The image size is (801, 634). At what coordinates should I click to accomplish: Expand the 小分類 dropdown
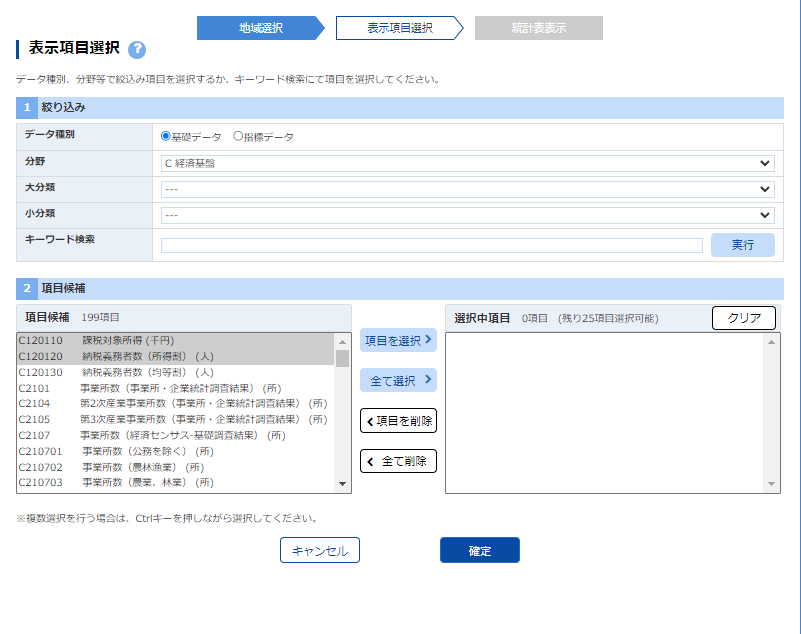click(x=467, y=215)
